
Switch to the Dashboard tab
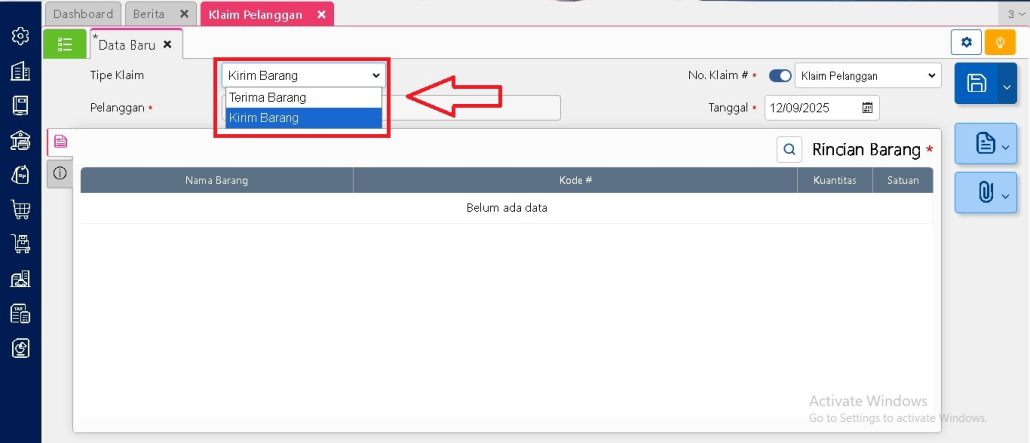point(83,14)
